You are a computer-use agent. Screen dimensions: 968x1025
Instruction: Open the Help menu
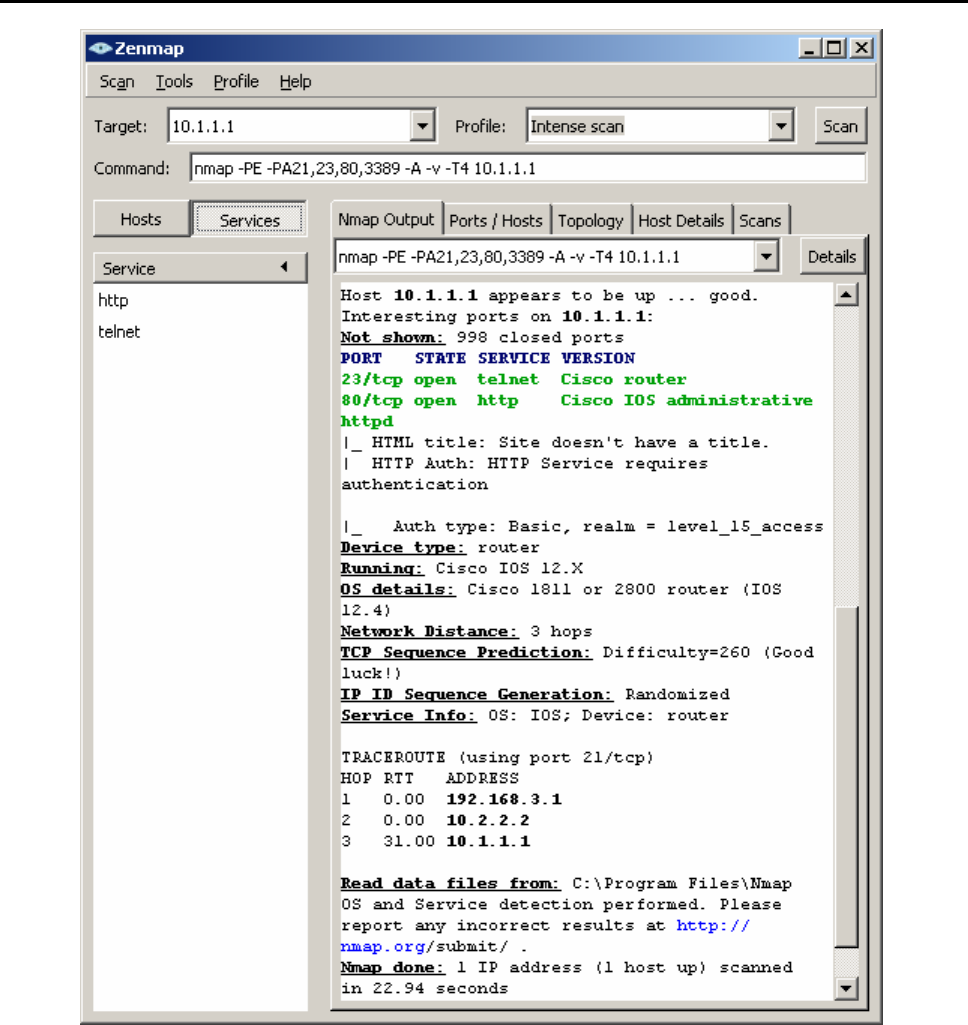tap(295, 82)
